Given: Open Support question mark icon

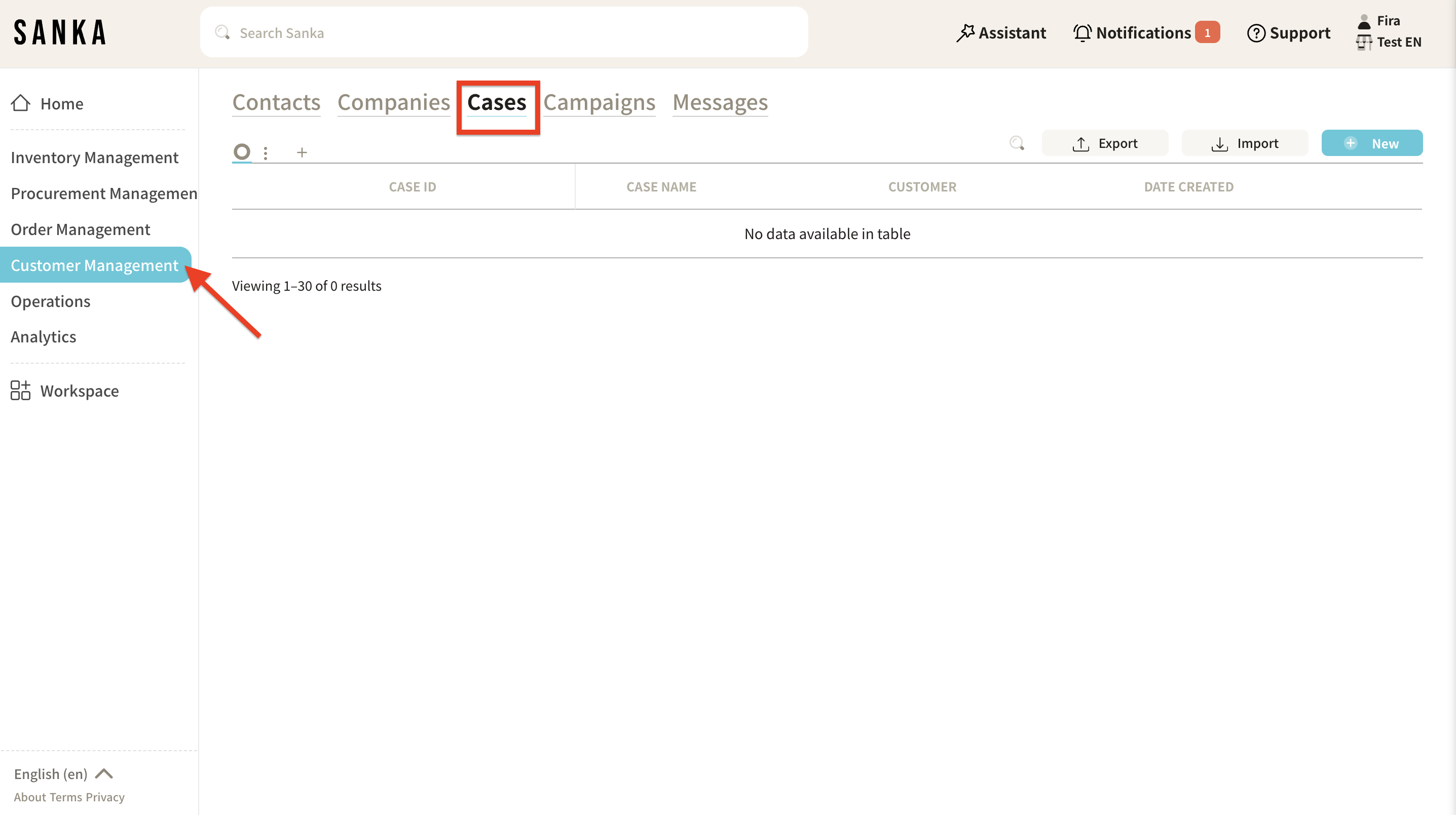Looking at the screenshot, I should tap(1255, 33).
